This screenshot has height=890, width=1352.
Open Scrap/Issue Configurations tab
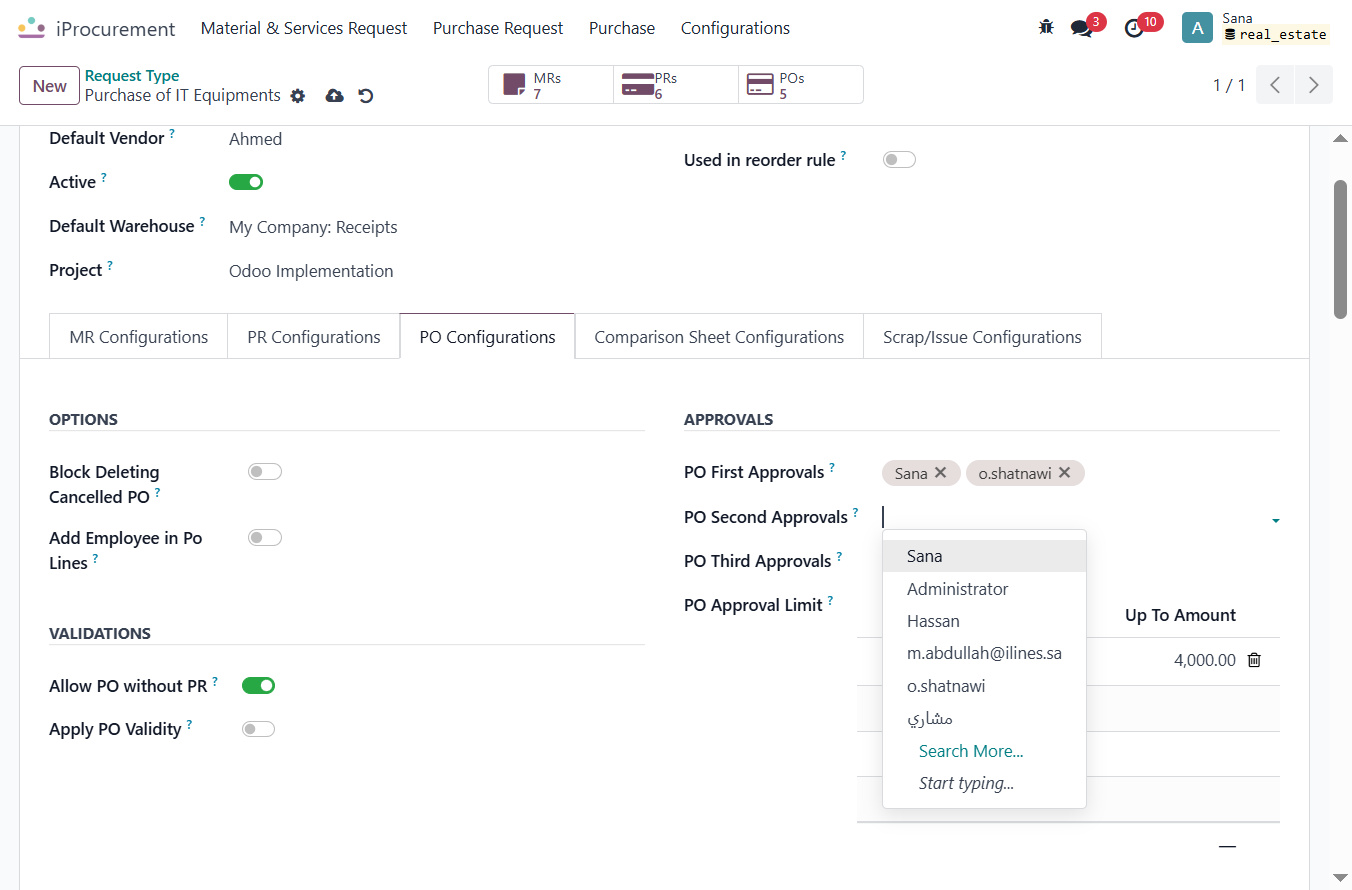point(982,337)
